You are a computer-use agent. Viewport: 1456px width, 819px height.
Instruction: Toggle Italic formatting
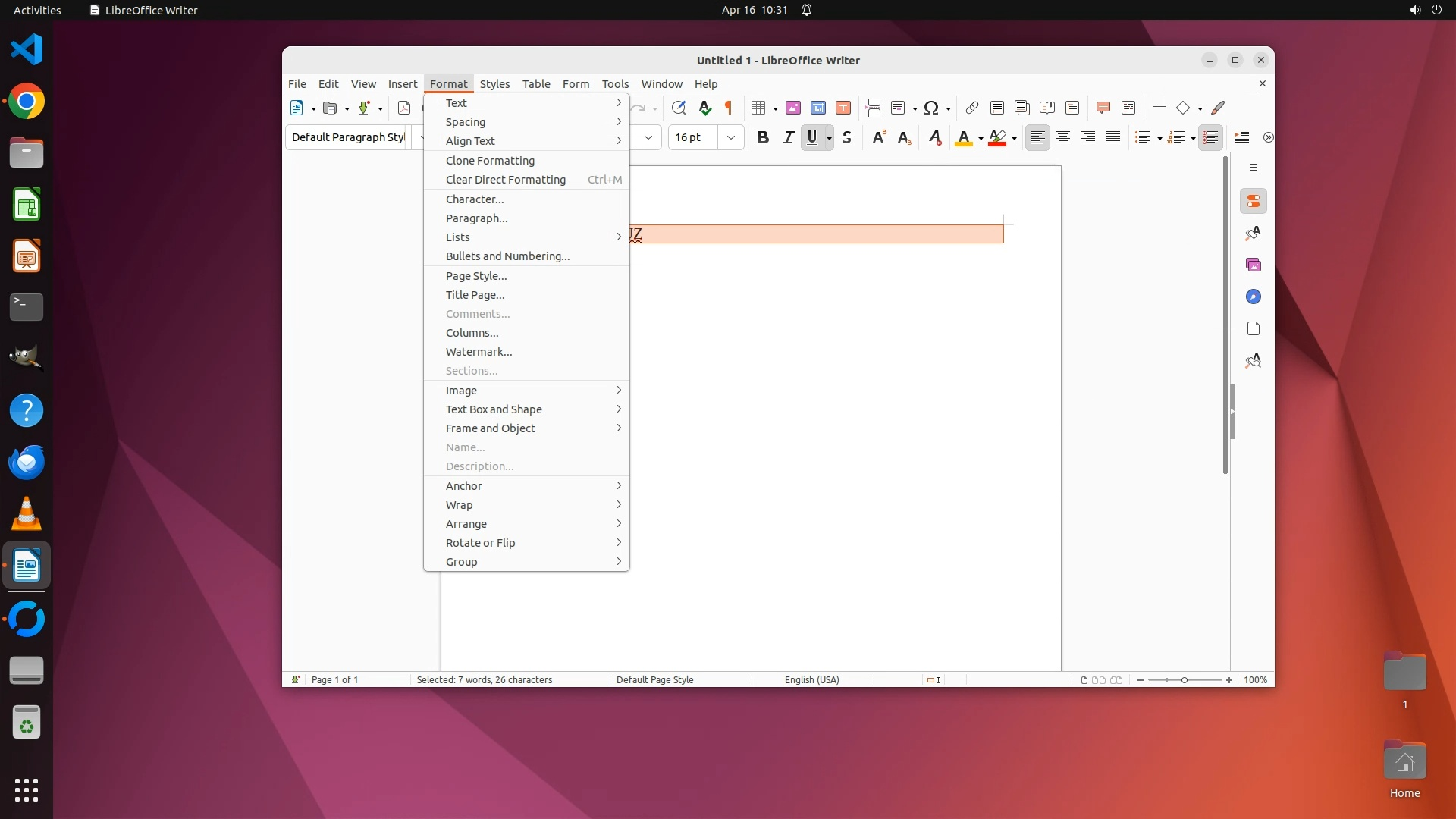click(x=788, y=137)
